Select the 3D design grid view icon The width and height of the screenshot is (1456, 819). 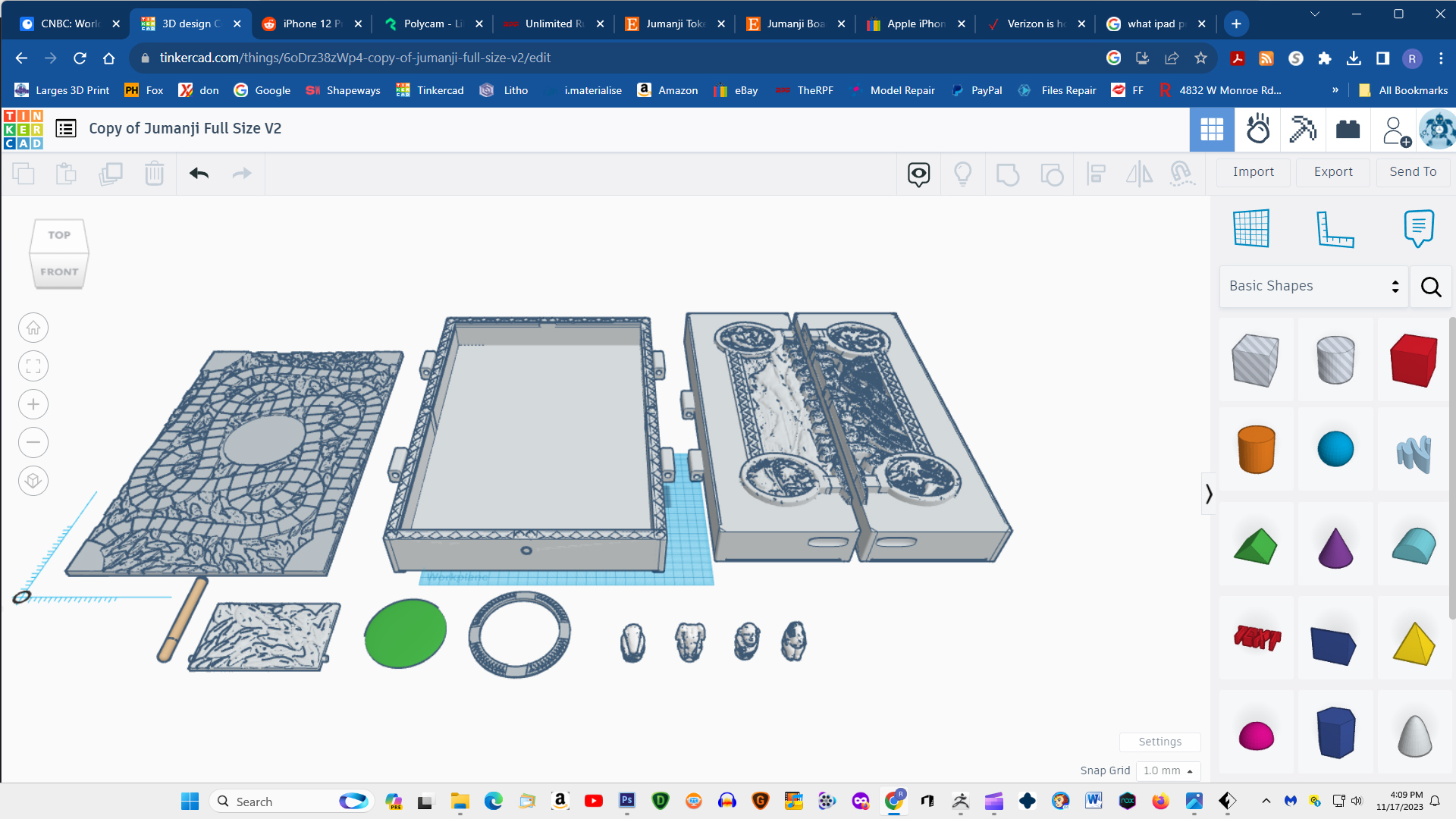tap(1211, 130)
